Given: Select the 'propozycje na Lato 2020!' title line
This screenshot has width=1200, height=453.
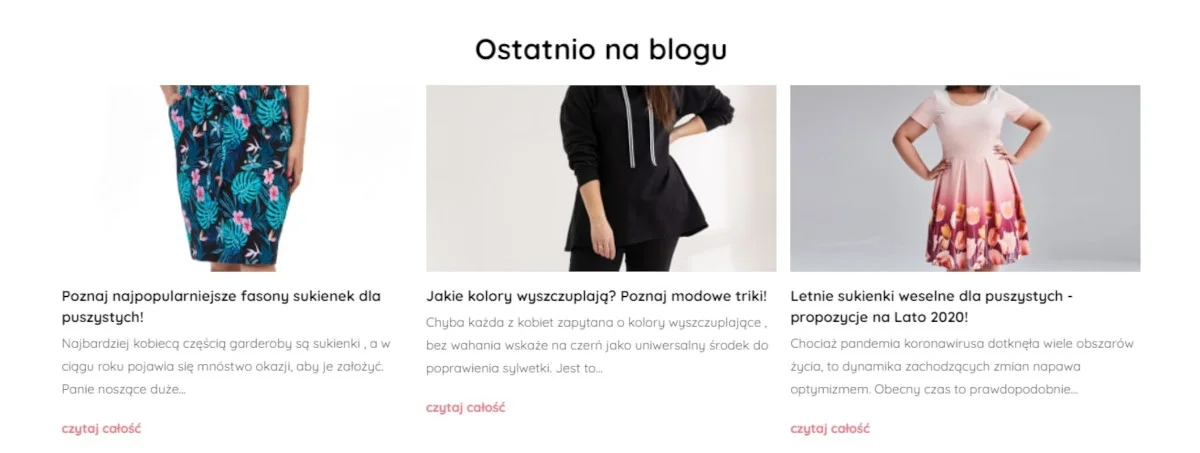Looking at the screenshot, I should (x=879, y=317).
